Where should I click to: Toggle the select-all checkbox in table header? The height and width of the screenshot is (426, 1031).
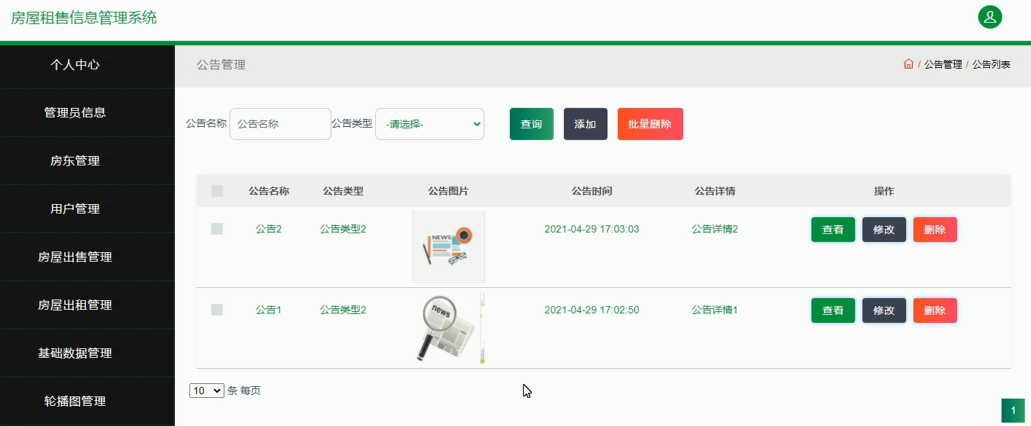(x=217, y=191)
